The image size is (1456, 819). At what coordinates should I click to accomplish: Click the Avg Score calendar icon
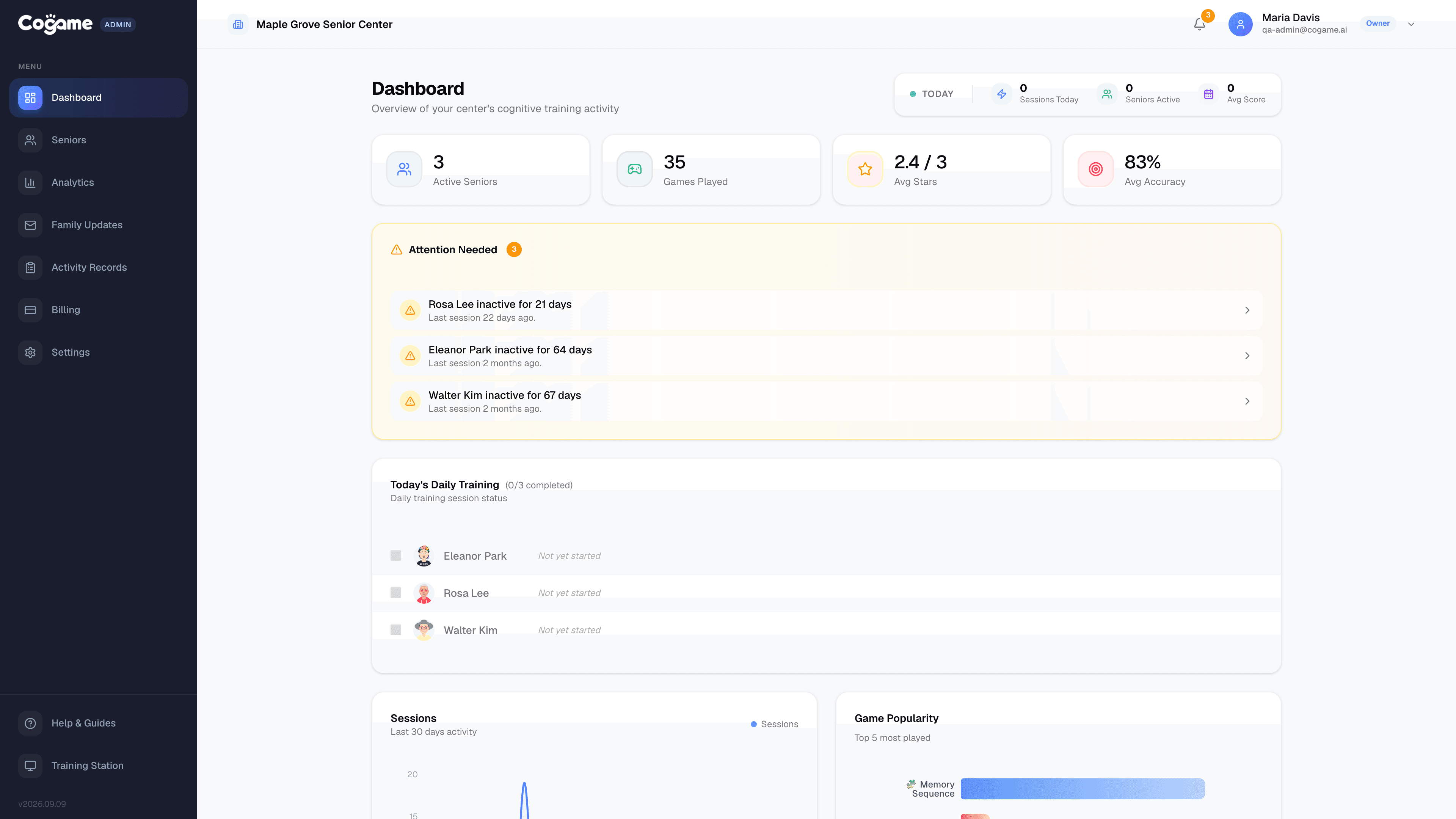1208,94
